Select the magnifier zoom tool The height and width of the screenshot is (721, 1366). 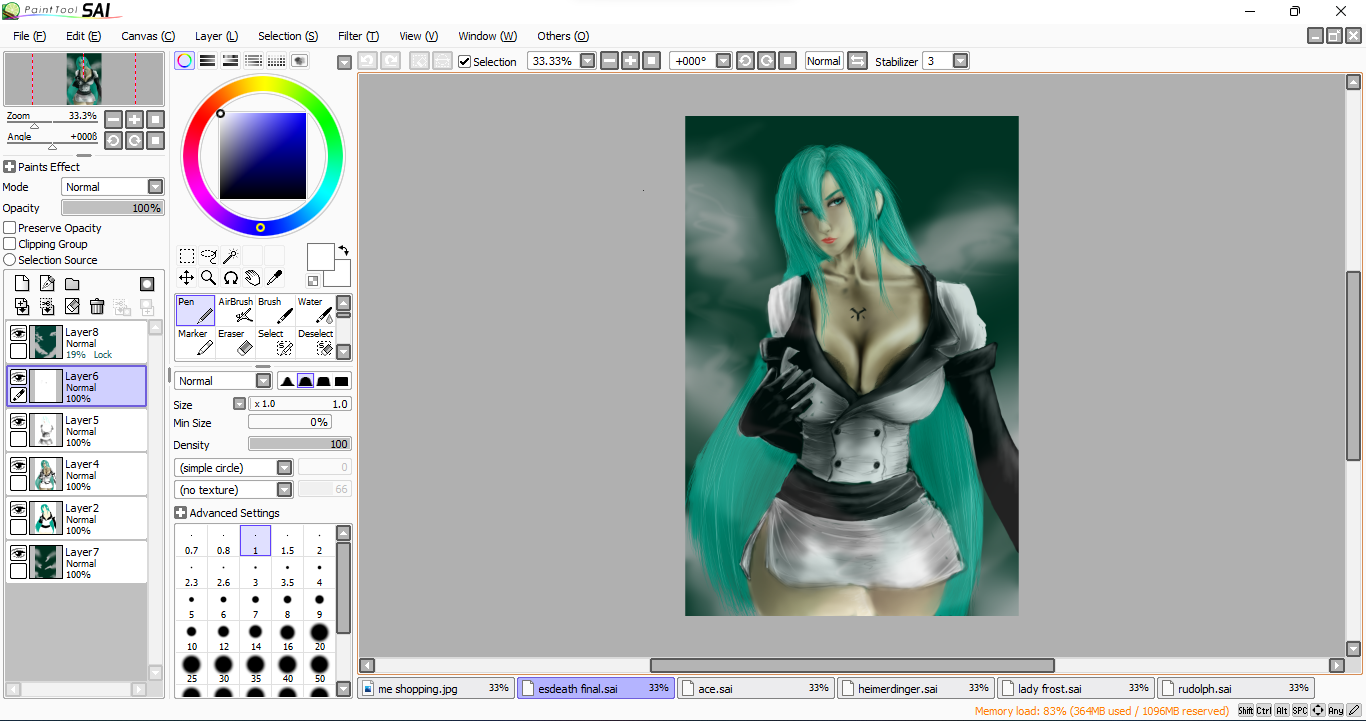pos(209,278)
